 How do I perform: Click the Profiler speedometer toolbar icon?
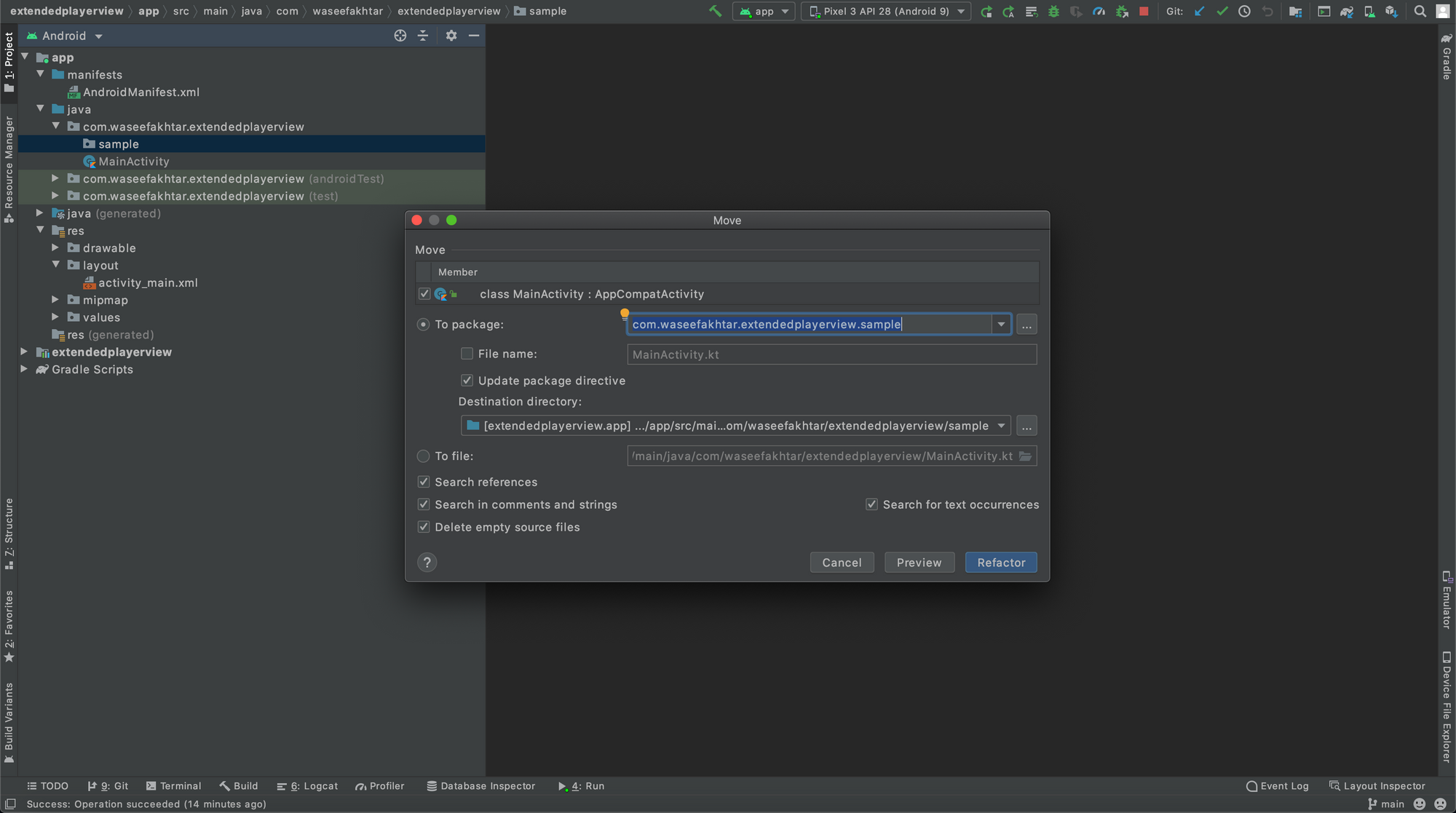(1099, 11)
